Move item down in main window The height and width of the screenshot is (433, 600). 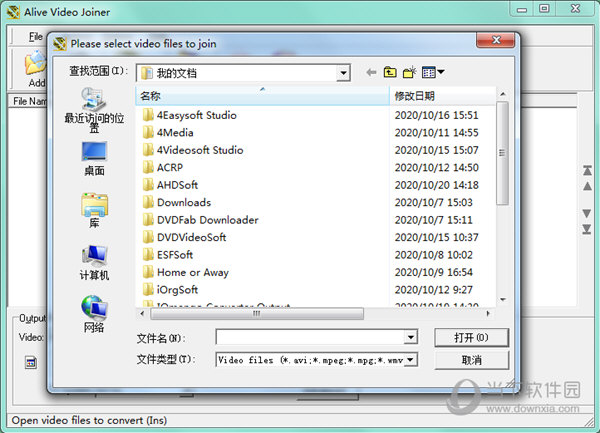(x=587, y=213)
